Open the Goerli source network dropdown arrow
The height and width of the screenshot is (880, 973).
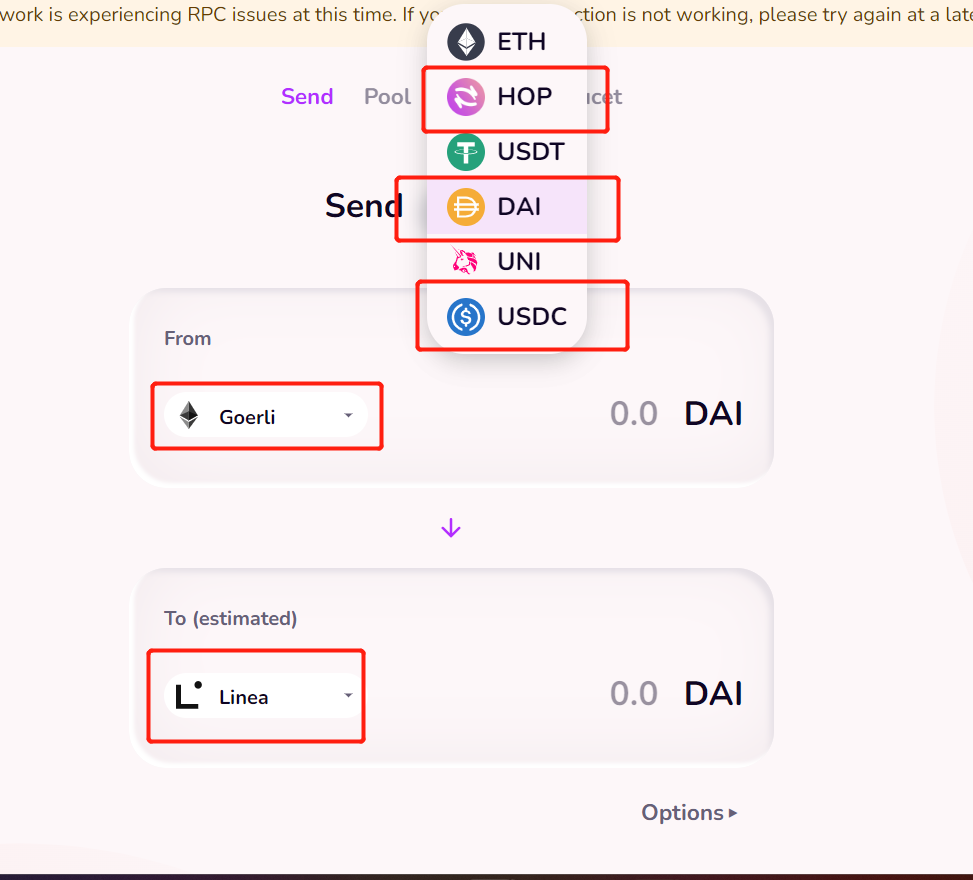pyautogui.click(x=348, y=415)
